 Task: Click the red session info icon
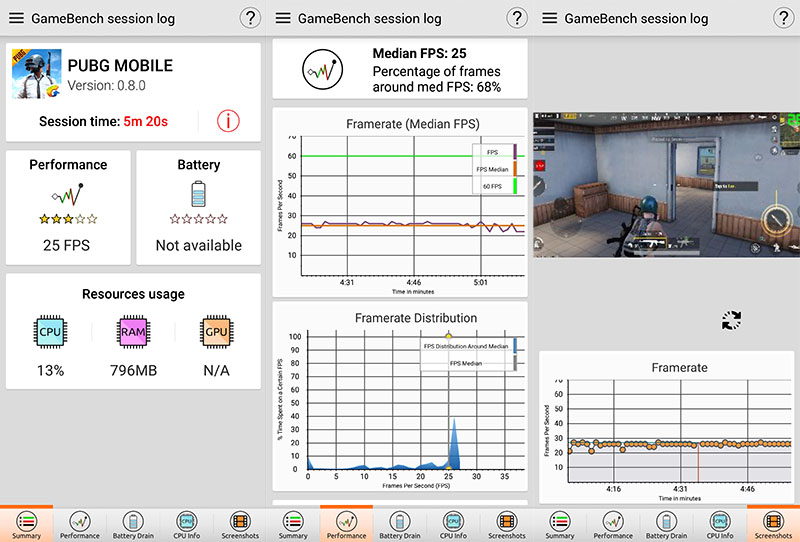tap(228, 121)
